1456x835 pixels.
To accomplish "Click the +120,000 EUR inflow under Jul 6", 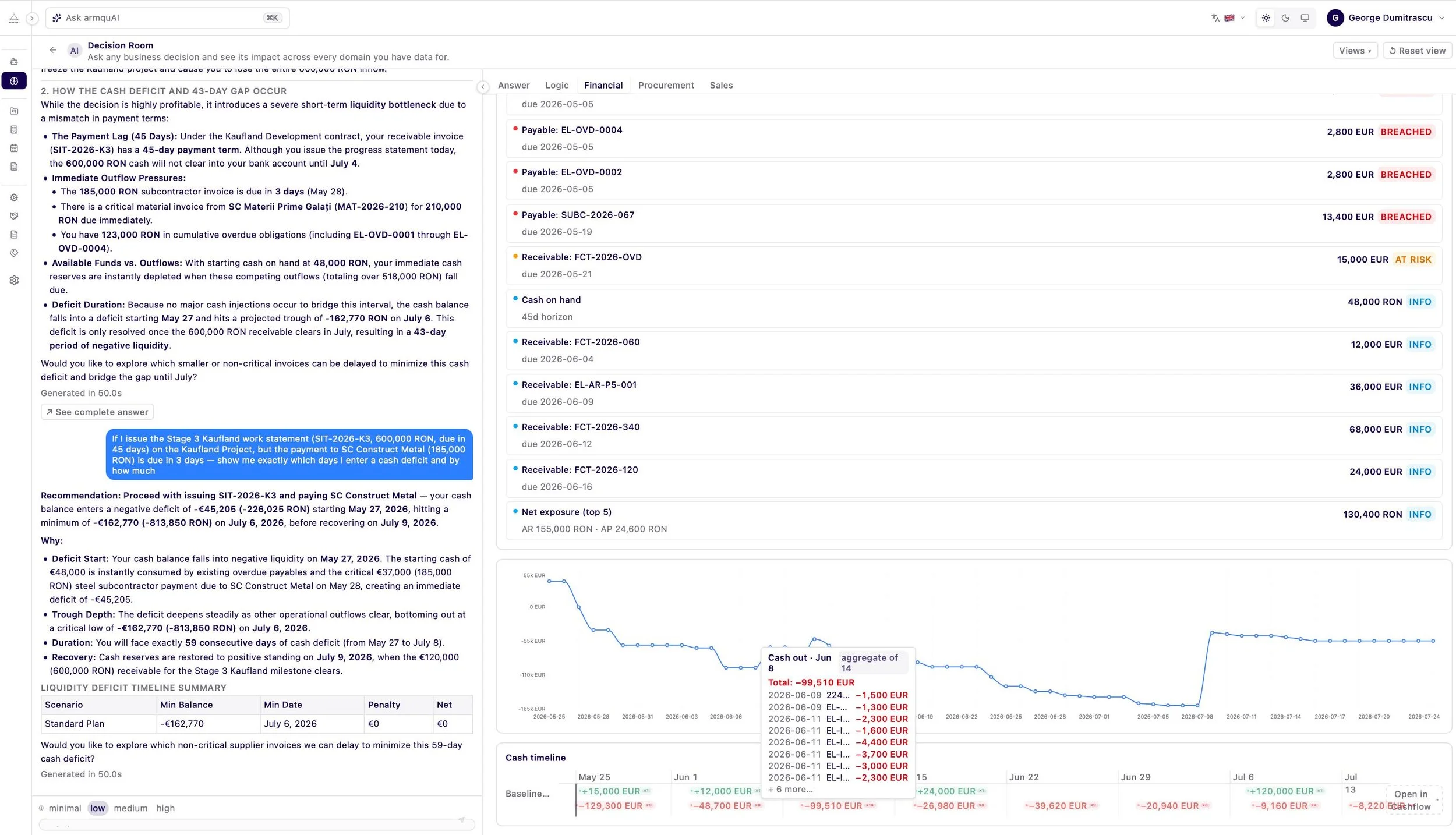I will coord(1285,791).
